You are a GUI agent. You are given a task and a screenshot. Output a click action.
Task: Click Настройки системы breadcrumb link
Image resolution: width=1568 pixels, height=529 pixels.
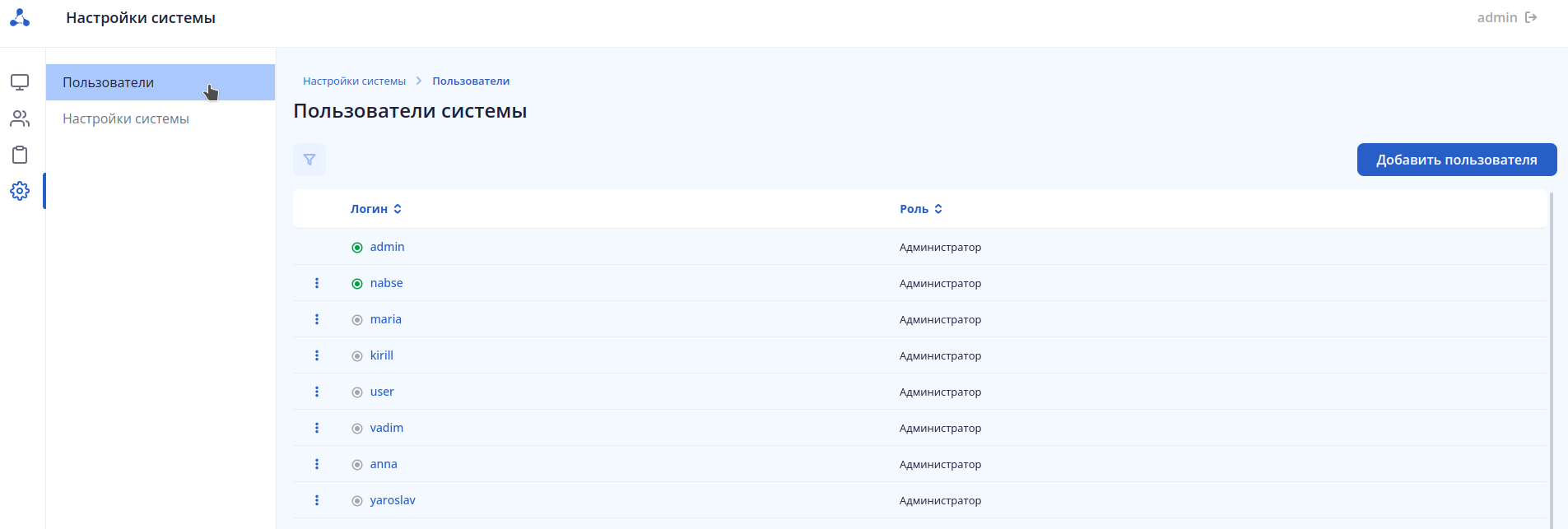point(354,81)
